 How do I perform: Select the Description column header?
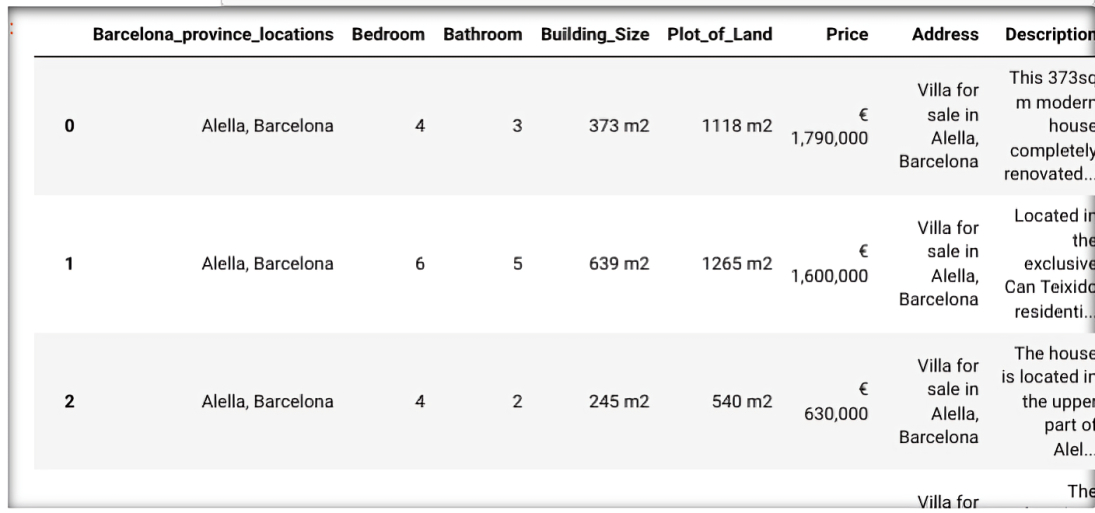click(1050, 35)
